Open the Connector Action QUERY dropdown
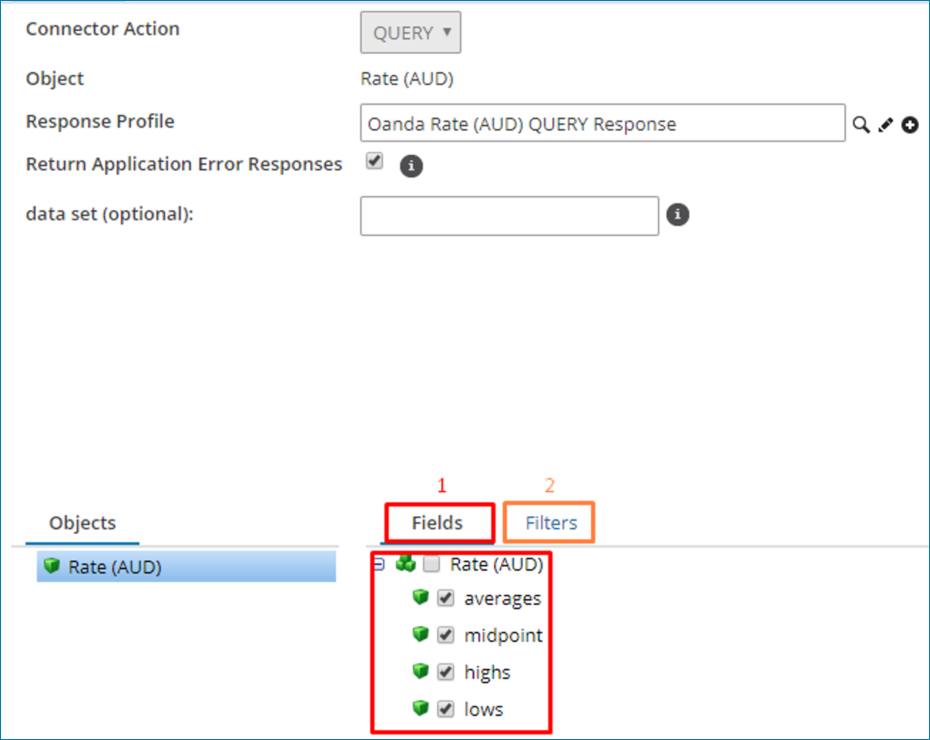 click(410, 33)
